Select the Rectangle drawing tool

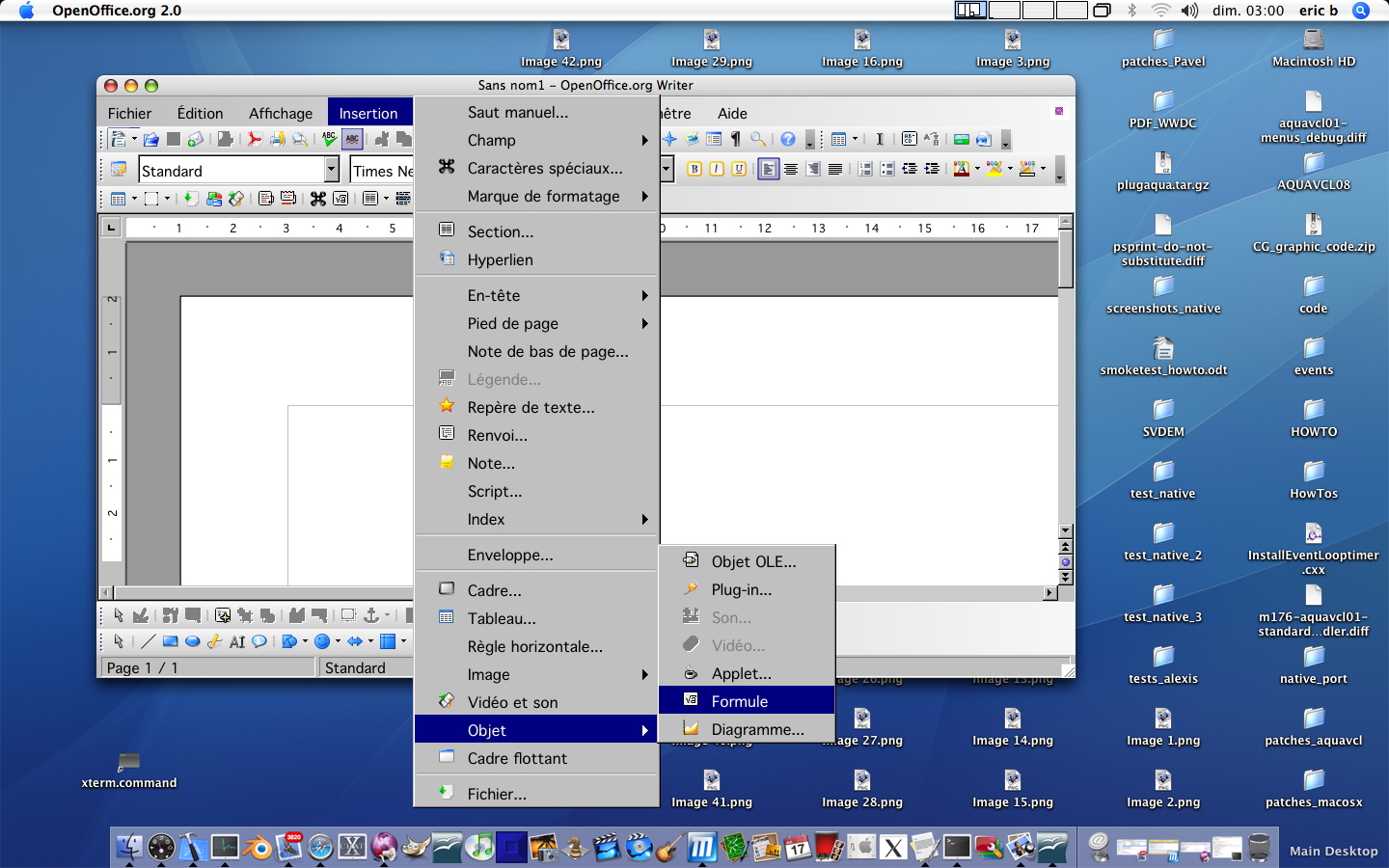171,640
